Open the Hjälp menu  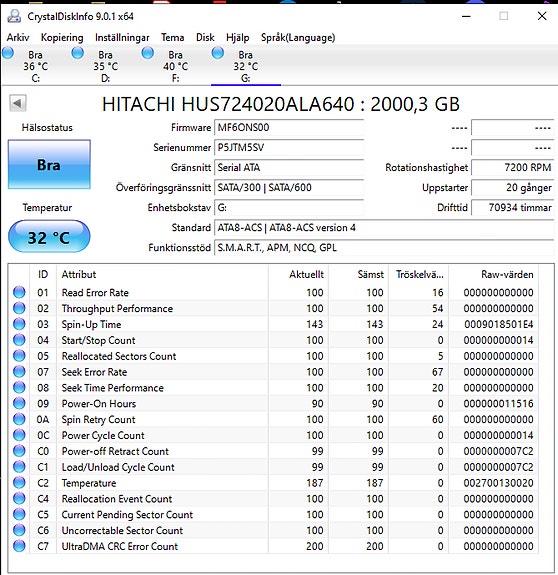238,37
